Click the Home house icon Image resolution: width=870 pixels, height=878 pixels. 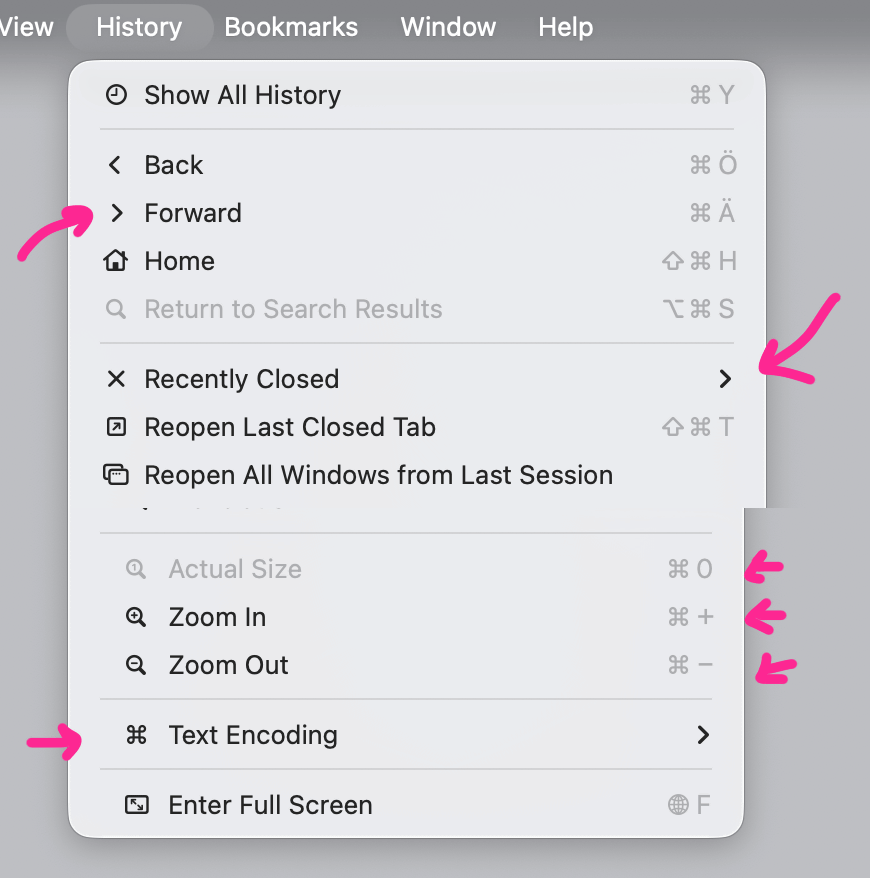[116, 261]
